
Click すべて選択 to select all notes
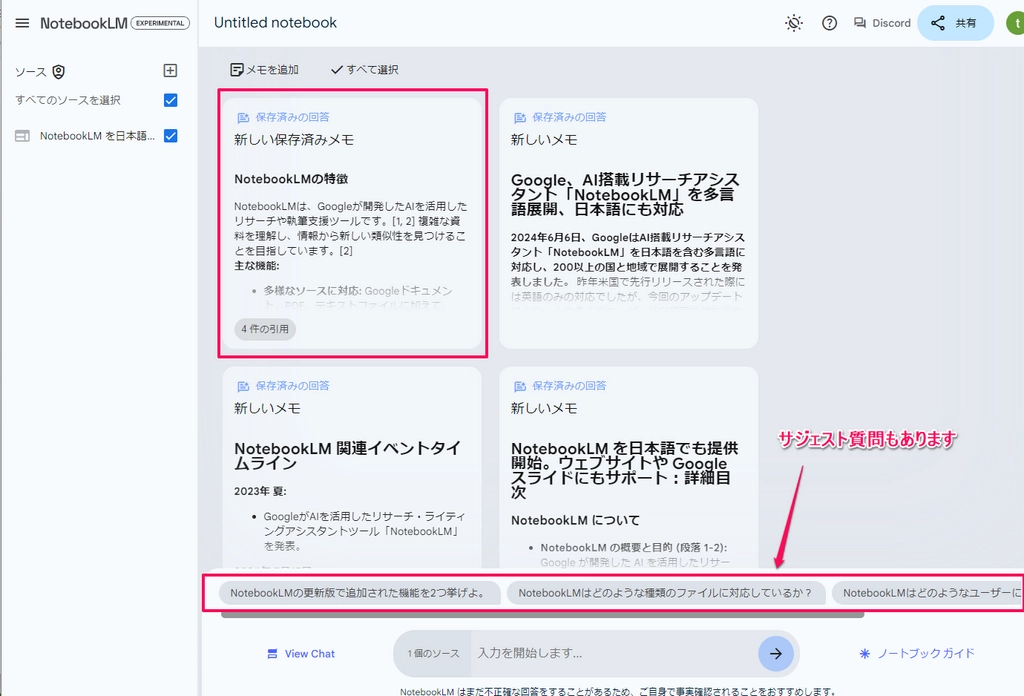pos(365,69)
